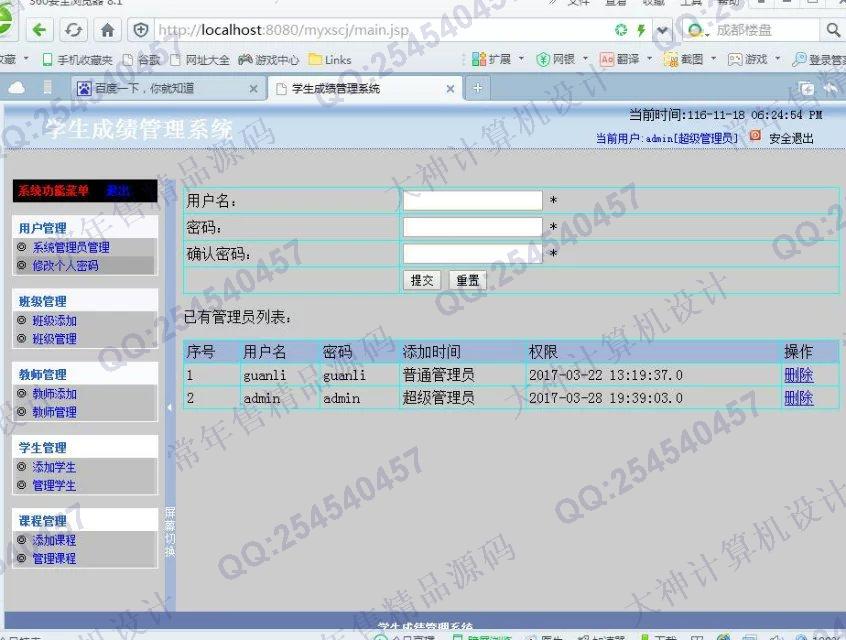Click the localhost URL address field
Viewport: 846px width, 640px height.
click(x=378, y=30)
